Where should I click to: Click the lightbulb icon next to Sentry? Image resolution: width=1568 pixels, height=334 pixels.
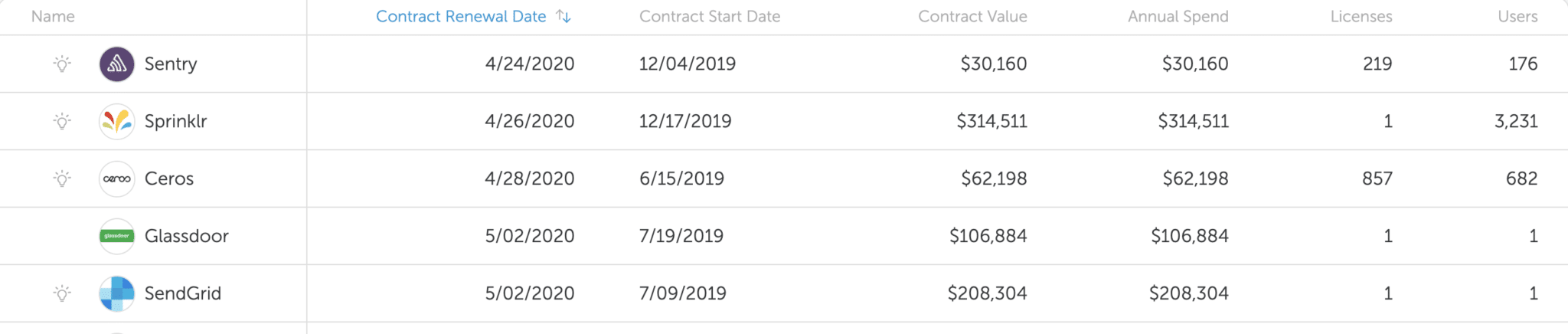pyautogui.click(x=62, y=64)
